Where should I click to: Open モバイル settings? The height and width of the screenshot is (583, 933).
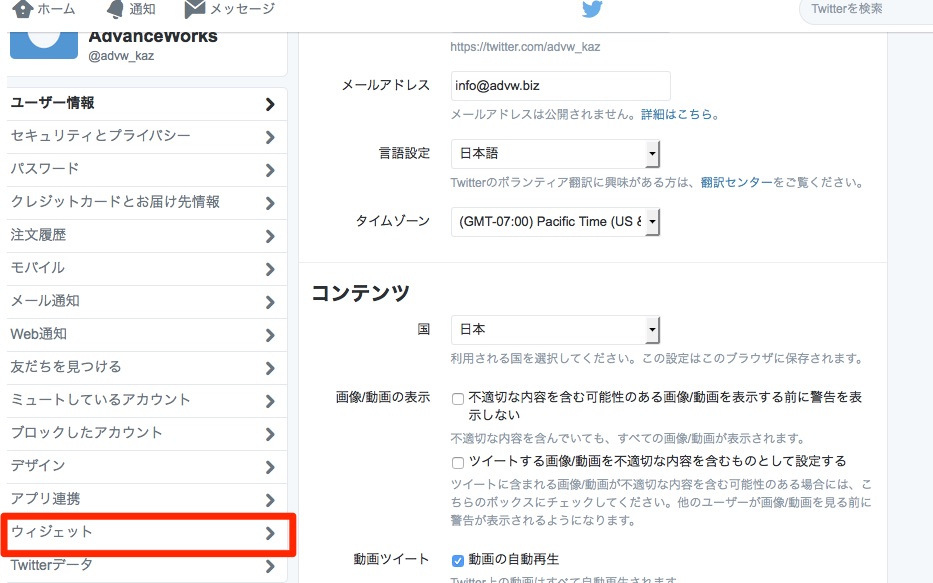[x=147, y=269]
